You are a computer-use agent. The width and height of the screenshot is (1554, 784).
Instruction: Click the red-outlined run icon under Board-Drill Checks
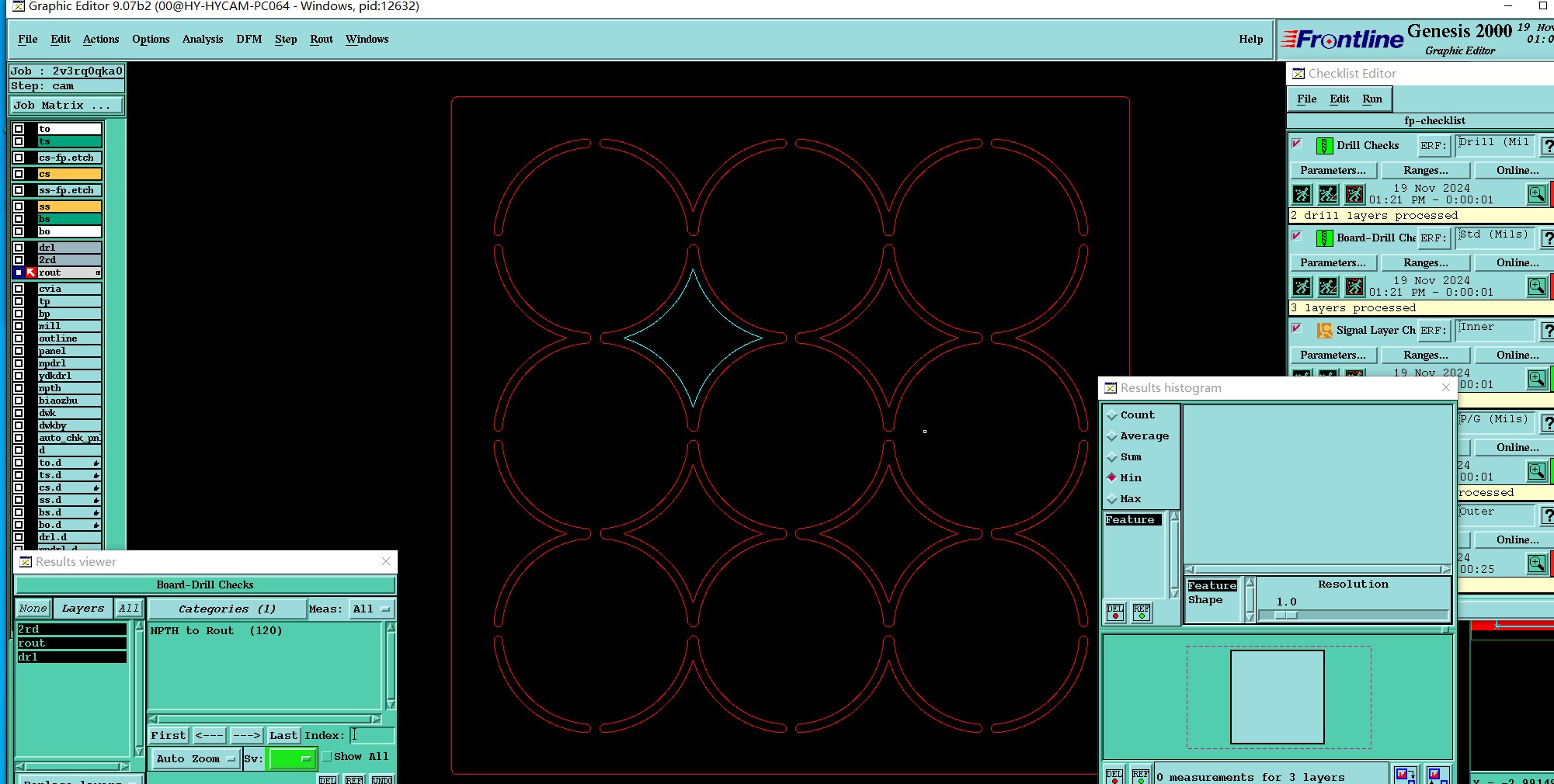pos(1355,286)
